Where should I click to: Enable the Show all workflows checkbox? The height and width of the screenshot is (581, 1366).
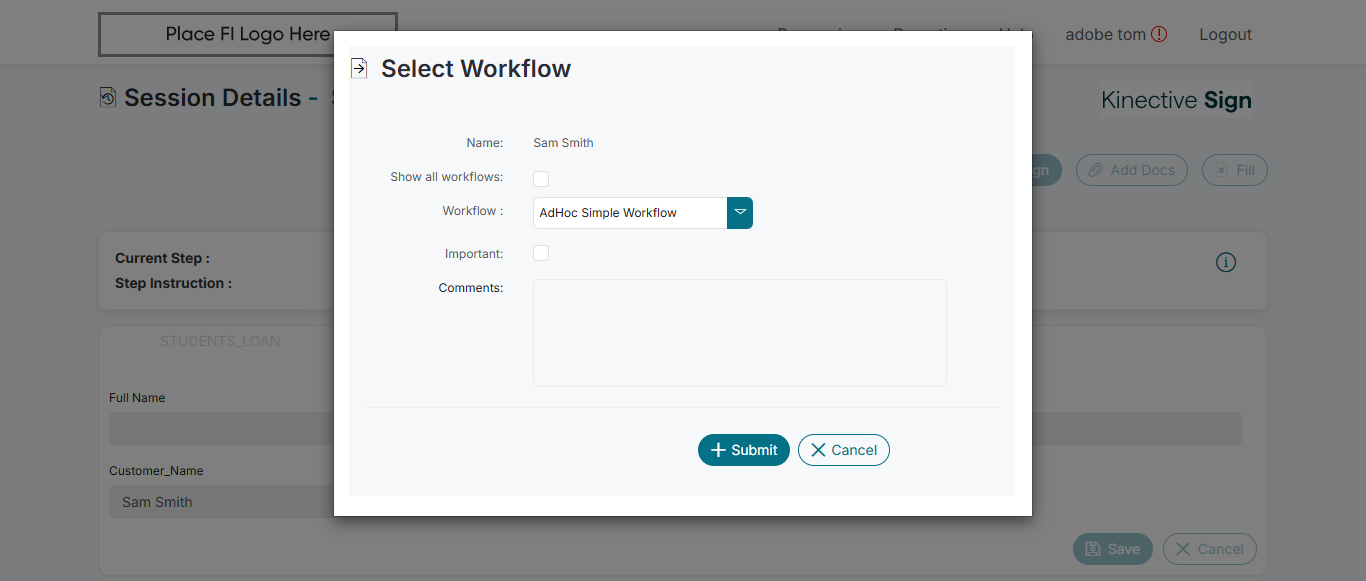pyautogui.click(x=541, y=179)
